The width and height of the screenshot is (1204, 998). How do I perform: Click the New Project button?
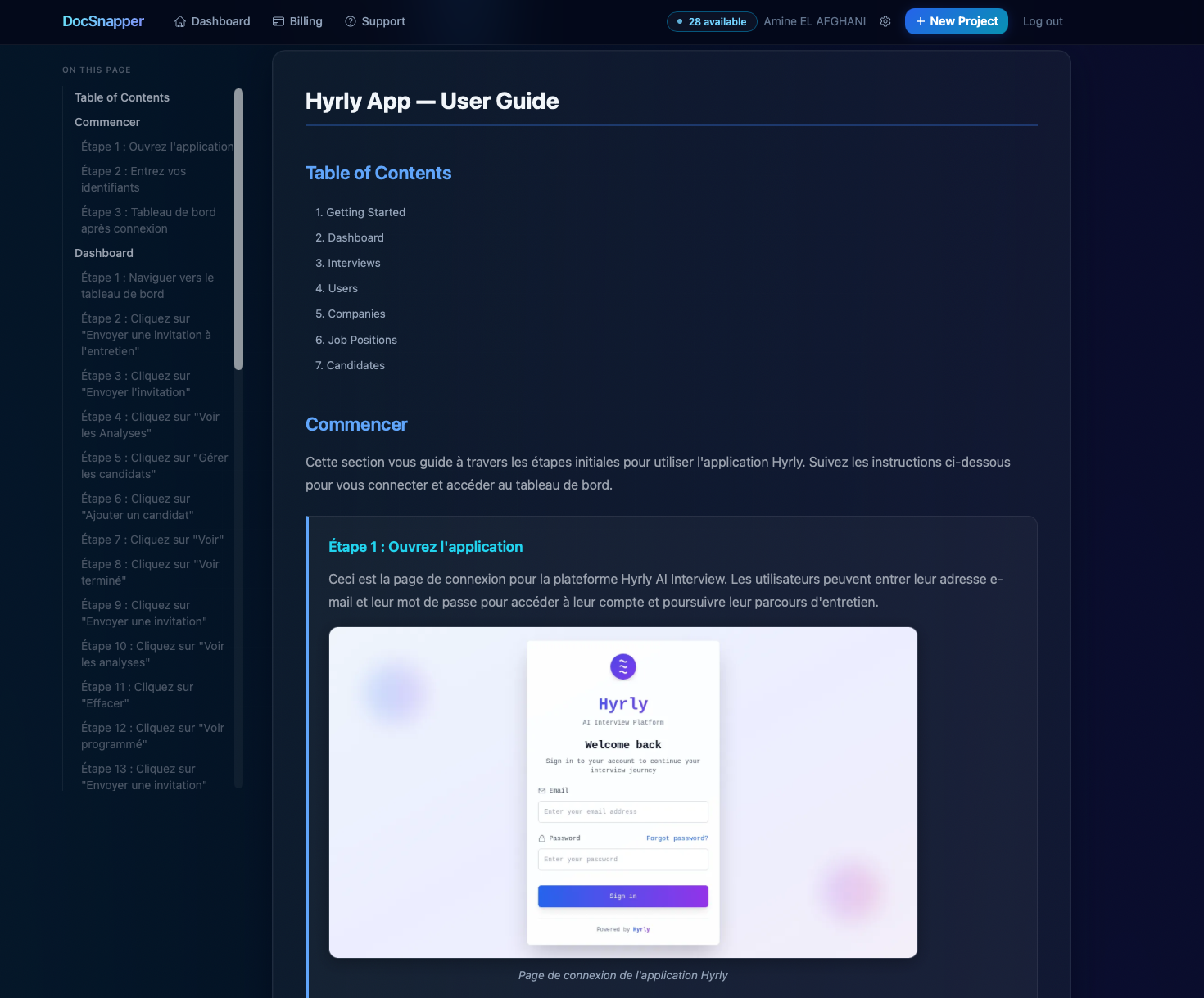(x=956, y=21)
